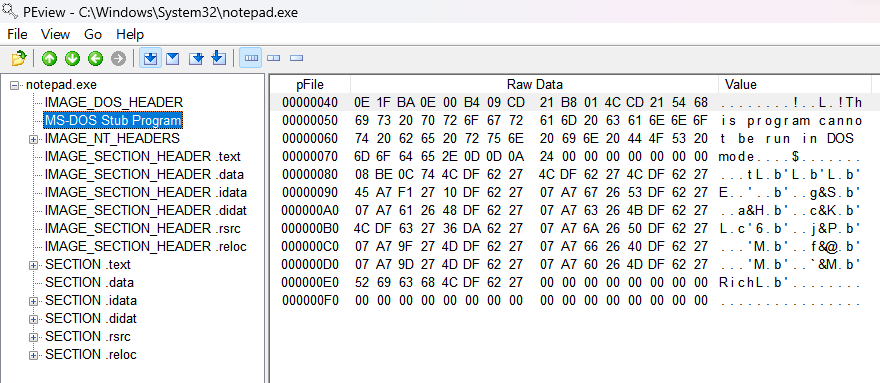880x383 pixels.
Task: Select IMAGE_SECTION_HEADER .didat
Action: pos(146,210)
